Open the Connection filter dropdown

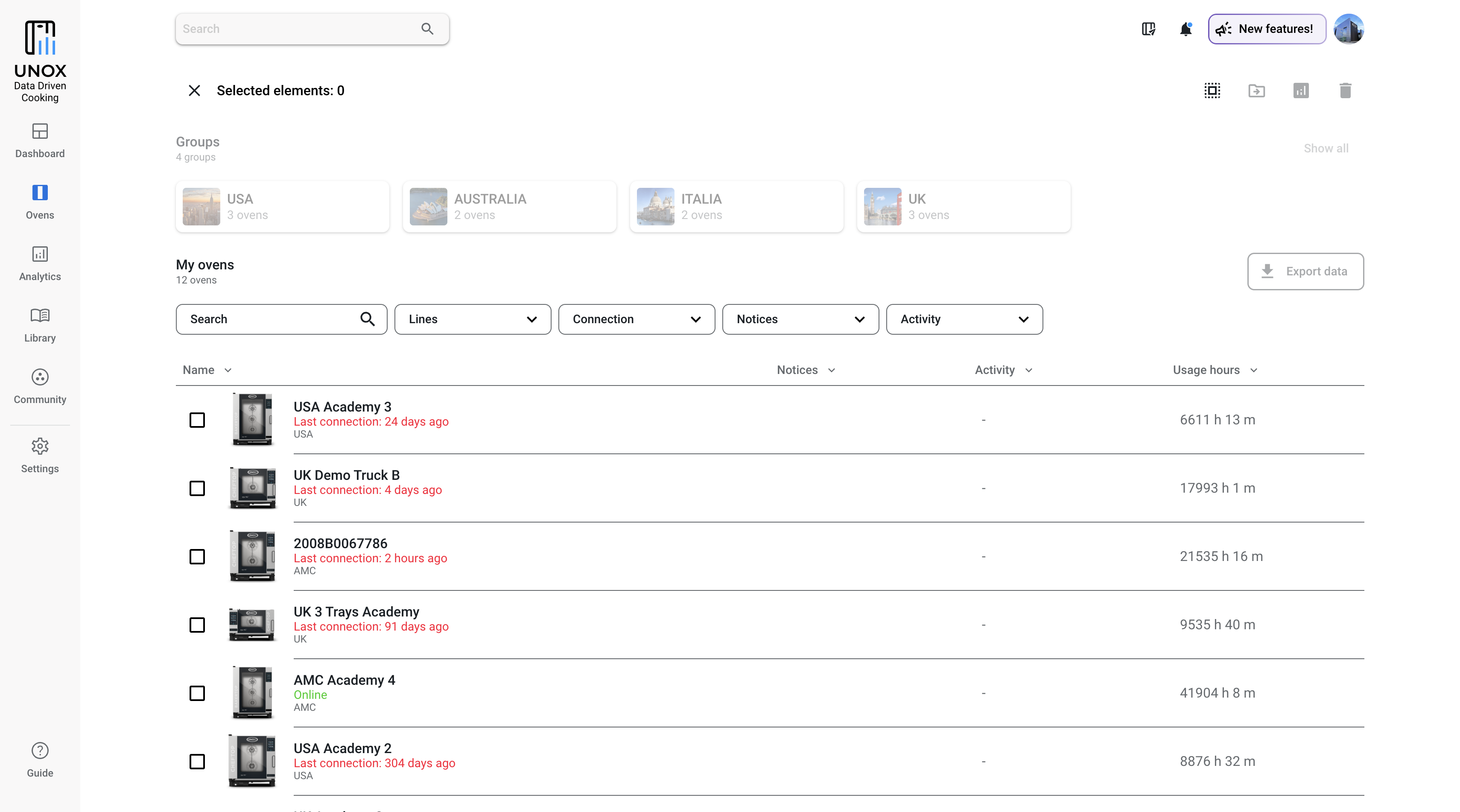[x=636, y=319]
